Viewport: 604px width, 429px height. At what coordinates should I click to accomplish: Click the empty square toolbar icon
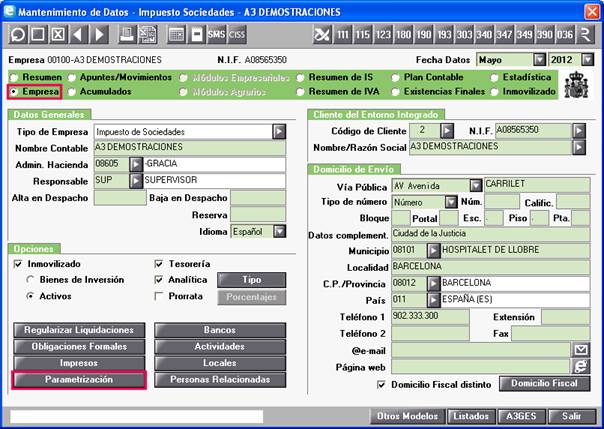(38, 35)
